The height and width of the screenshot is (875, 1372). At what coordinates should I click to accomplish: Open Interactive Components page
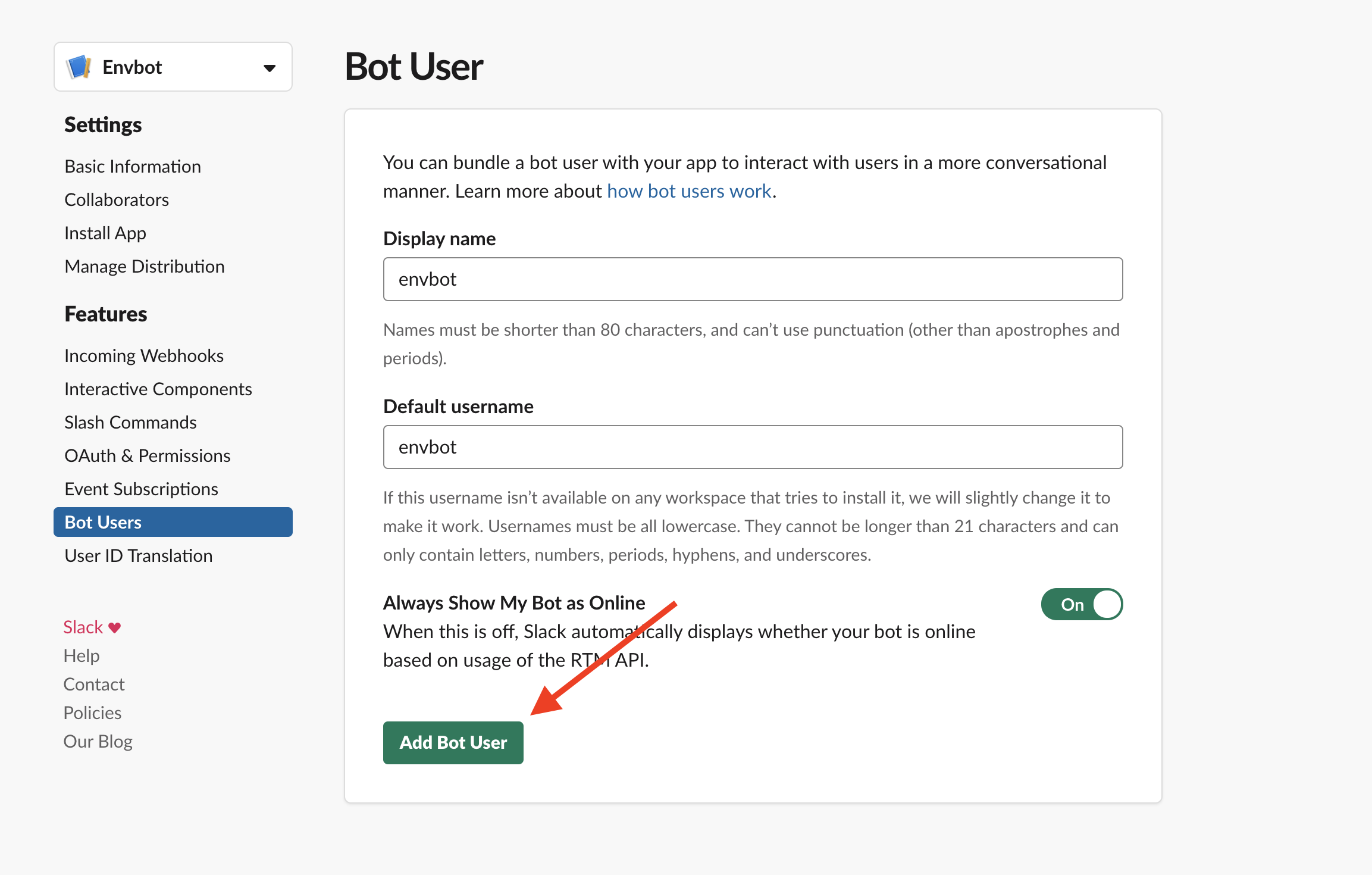point(158,389)
